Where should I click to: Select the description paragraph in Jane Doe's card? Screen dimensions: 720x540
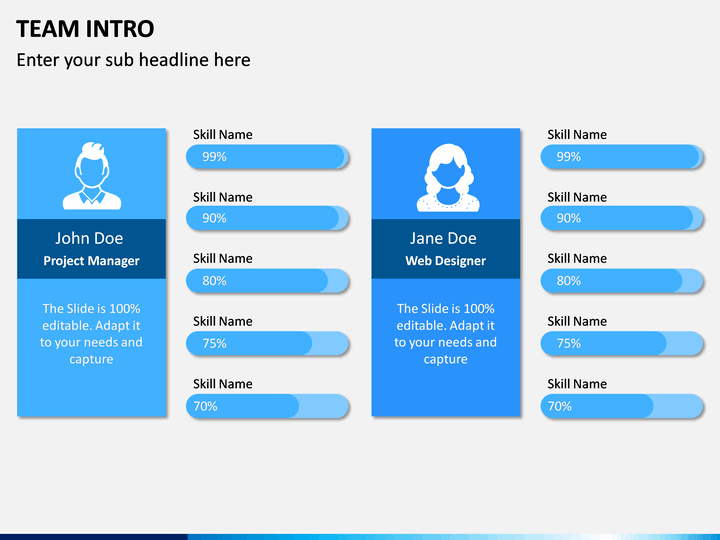445,334
